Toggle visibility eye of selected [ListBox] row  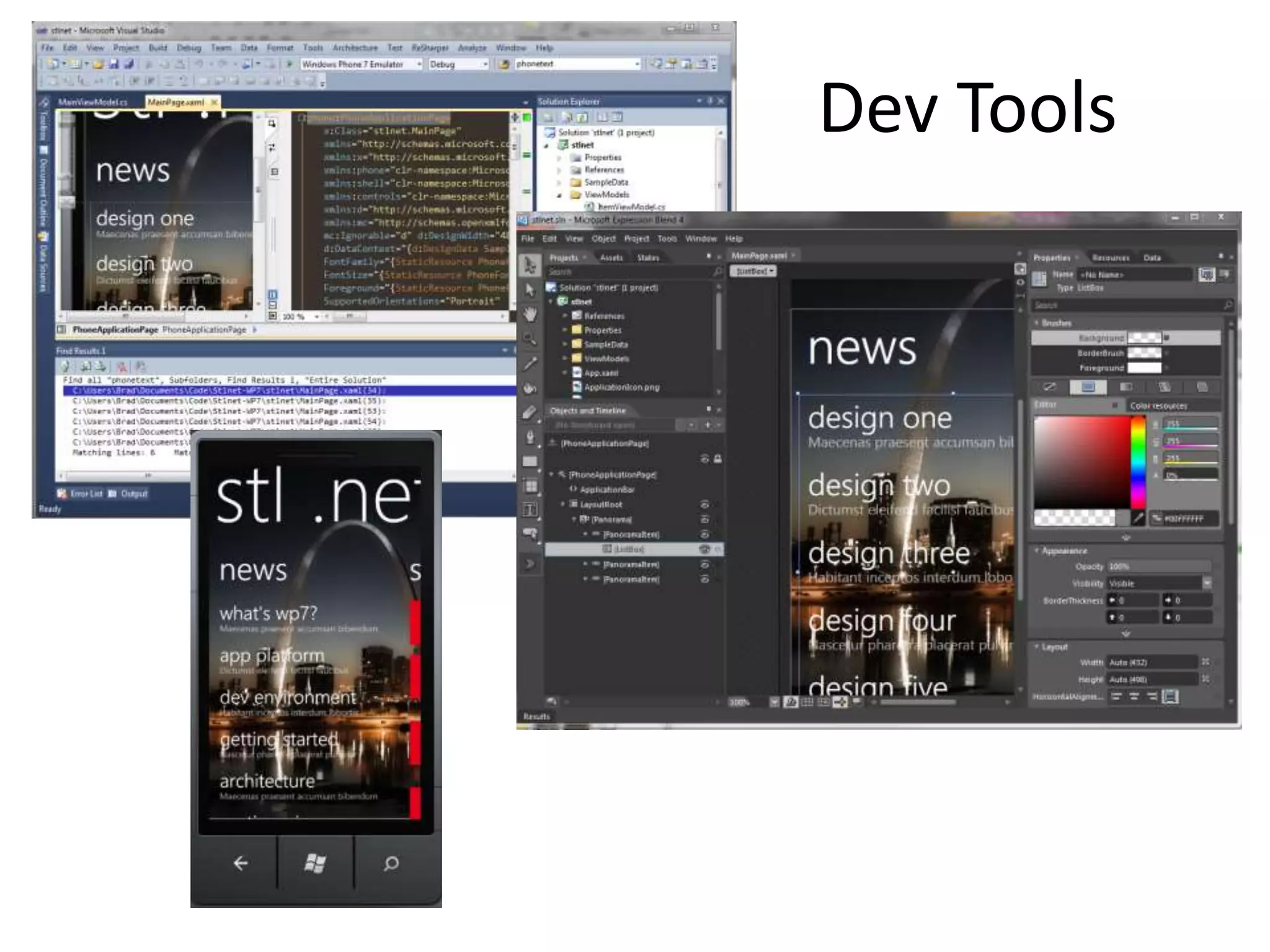[x=704, y=549]
